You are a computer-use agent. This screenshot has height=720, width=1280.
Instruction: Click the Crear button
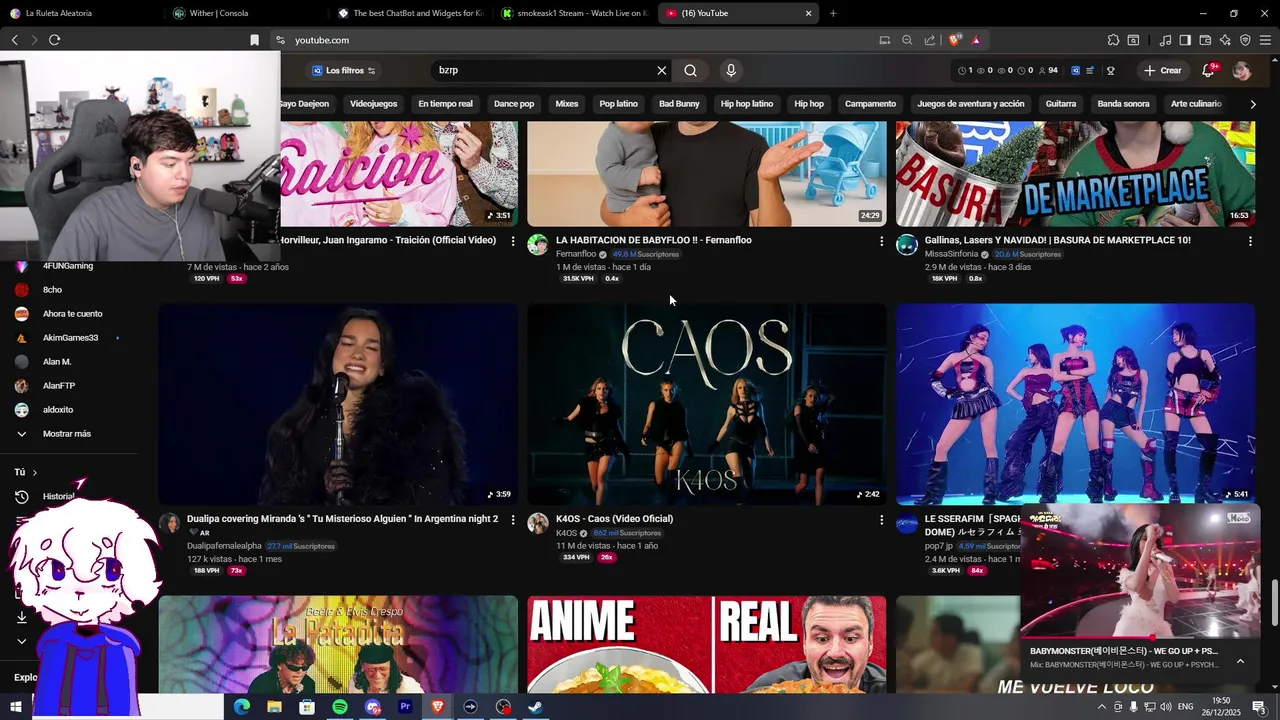point(1163,70)
